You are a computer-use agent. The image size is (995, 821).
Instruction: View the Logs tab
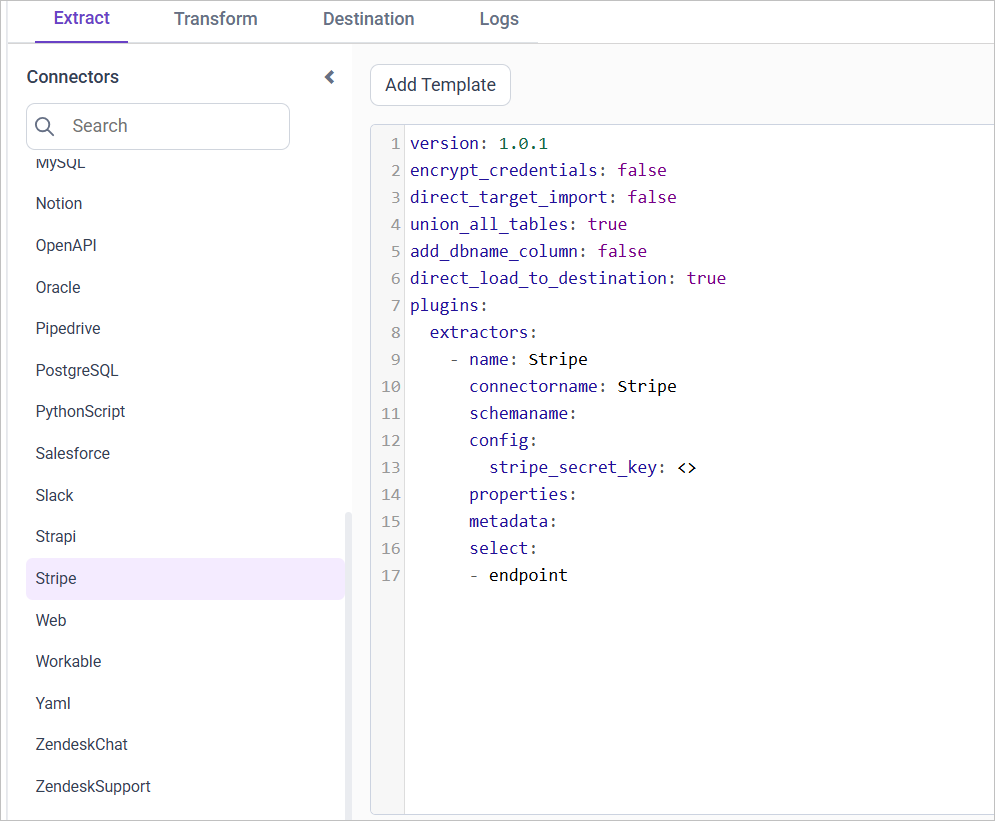click(x=498, y=19)
